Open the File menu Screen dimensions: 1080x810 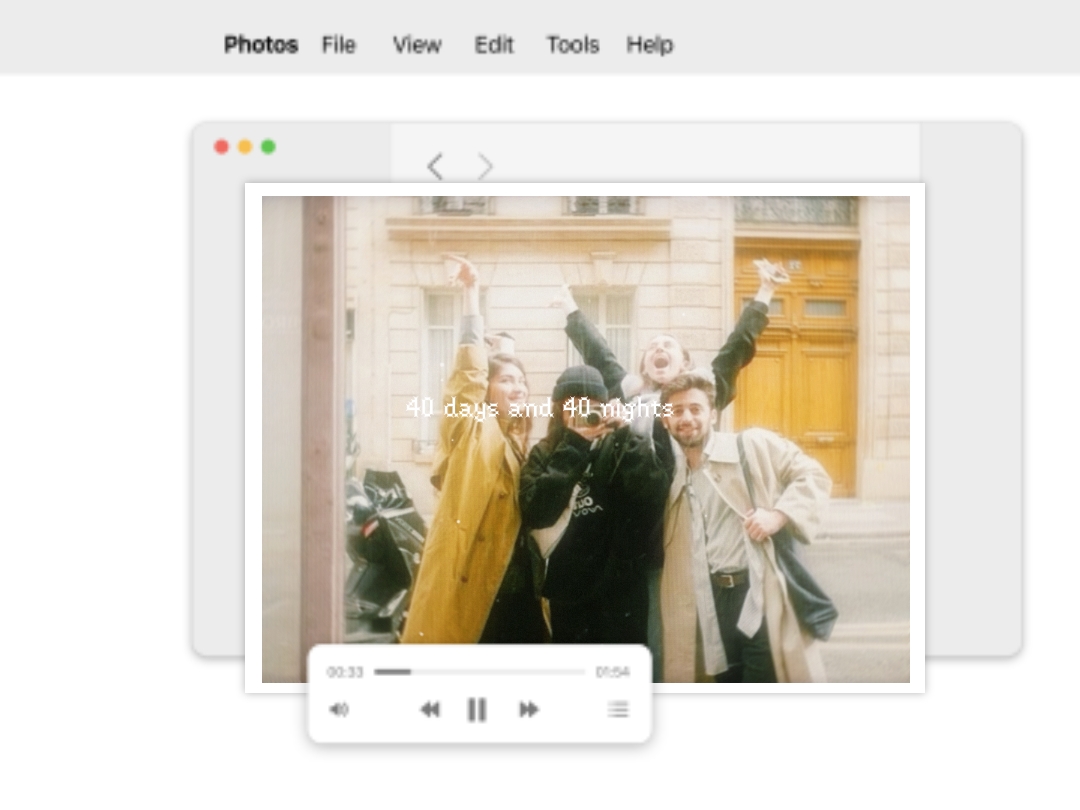click(x=338, y=45)
